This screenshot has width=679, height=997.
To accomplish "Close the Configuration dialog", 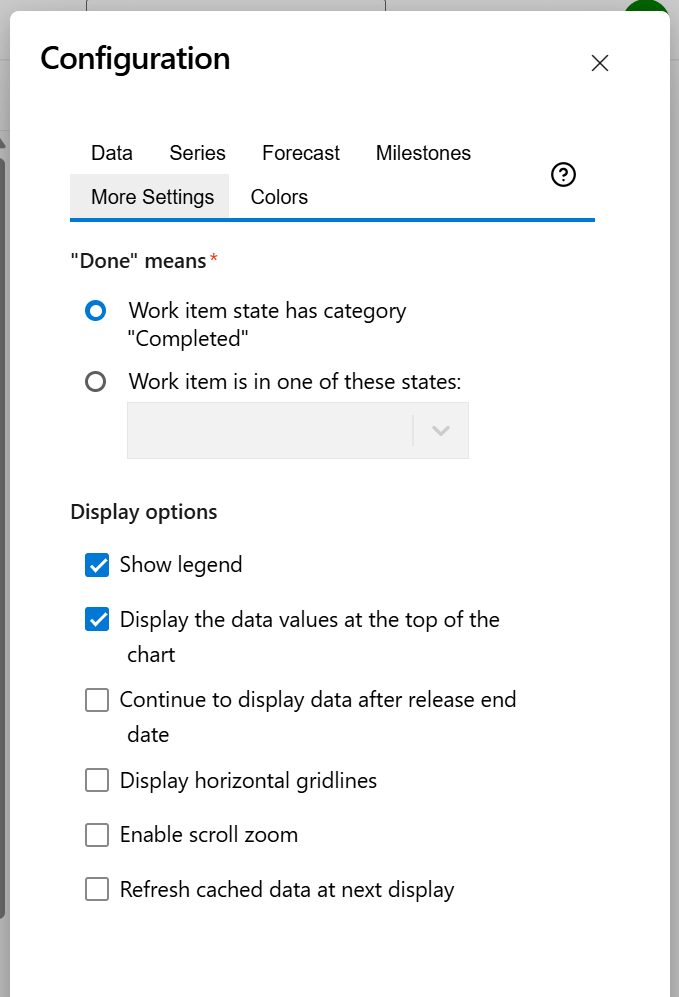I will point(599,63).
